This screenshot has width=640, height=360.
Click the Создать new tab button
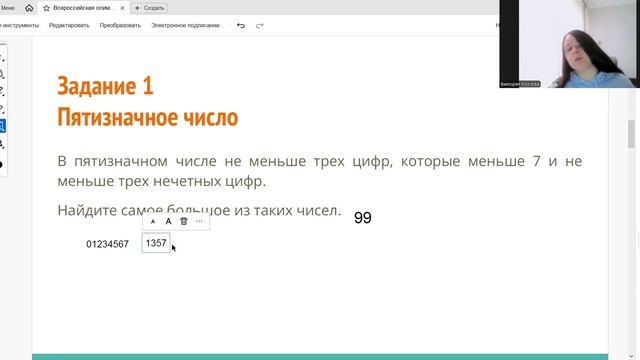(149, 8)
